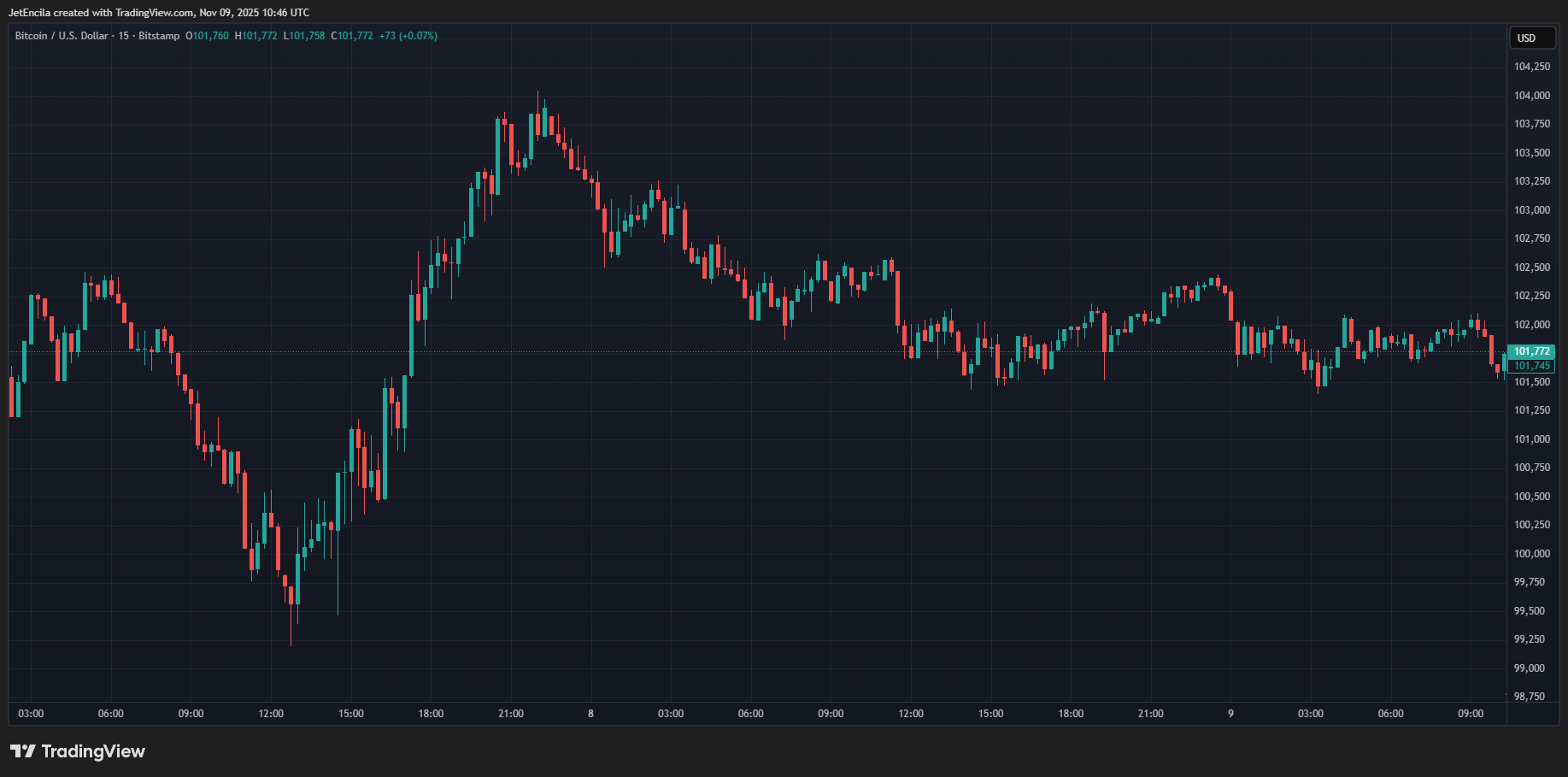The height and width of the screenshot is (777, 1568).
Task: Click the 104,250 price axis label
Action: tap(1531, 67)
